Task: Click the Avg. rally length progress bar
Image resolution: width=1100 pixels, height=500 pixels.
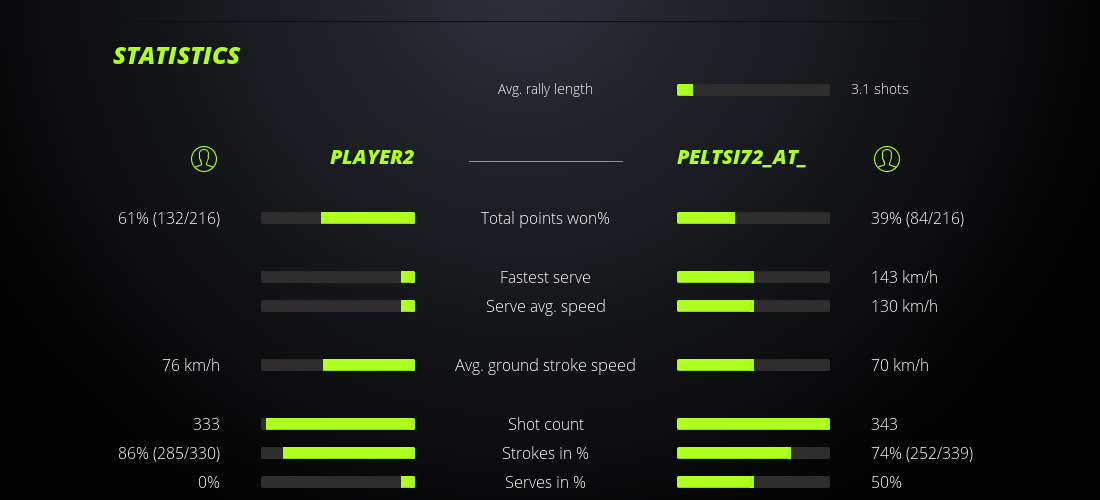Action: [753, 90]
